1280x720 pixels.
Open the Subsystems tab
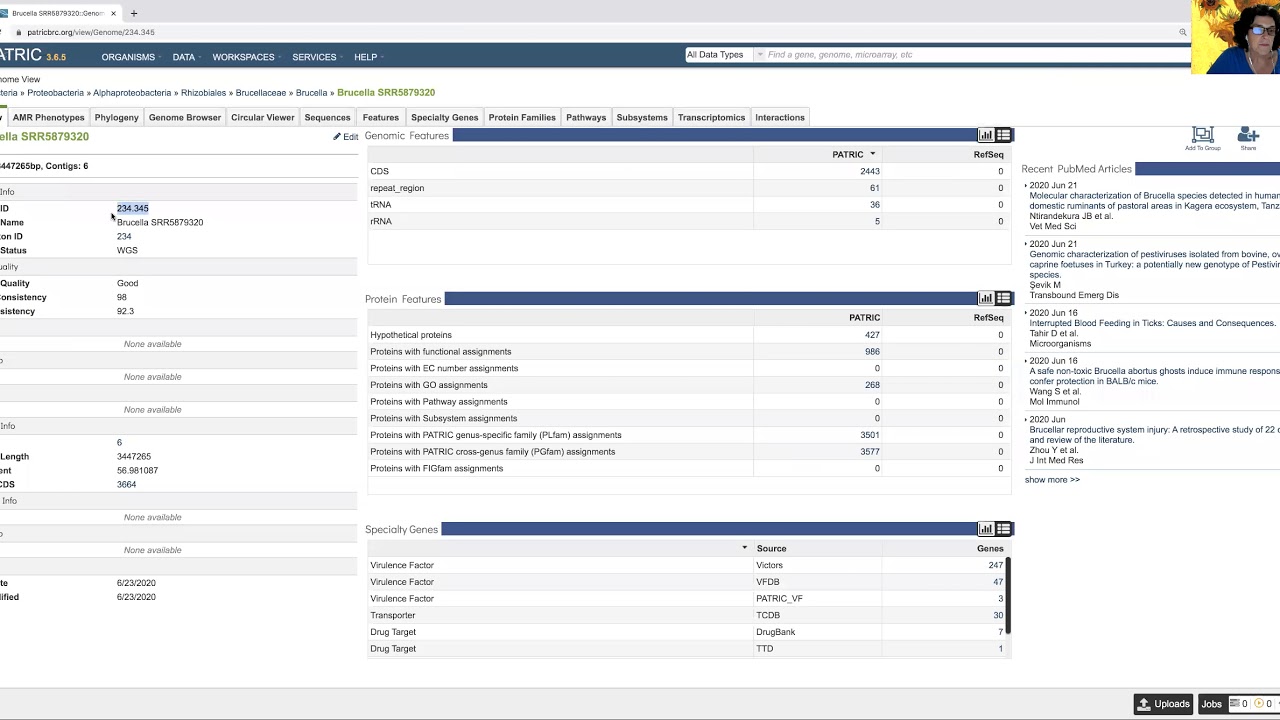(642, 117)
